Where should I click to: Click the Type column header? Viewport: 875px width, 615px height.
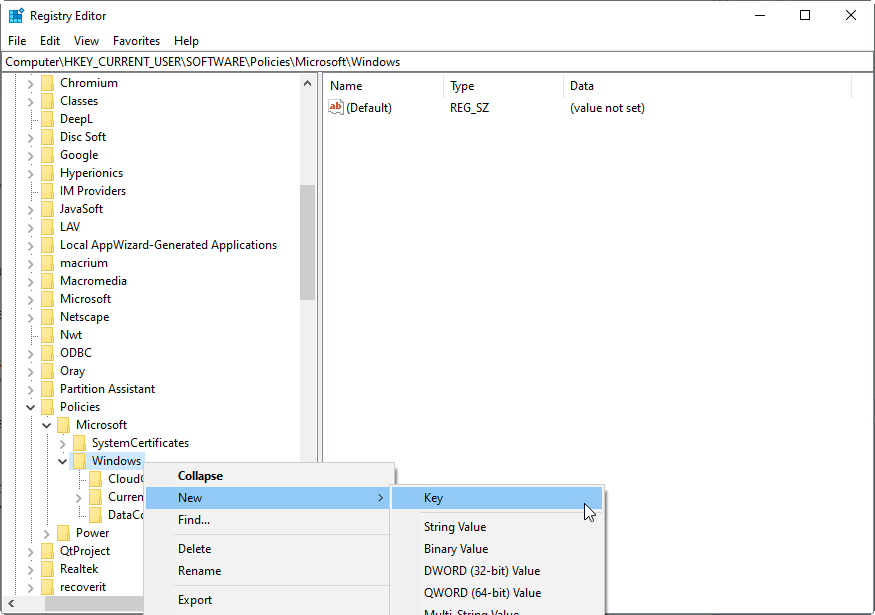(504, 86)
